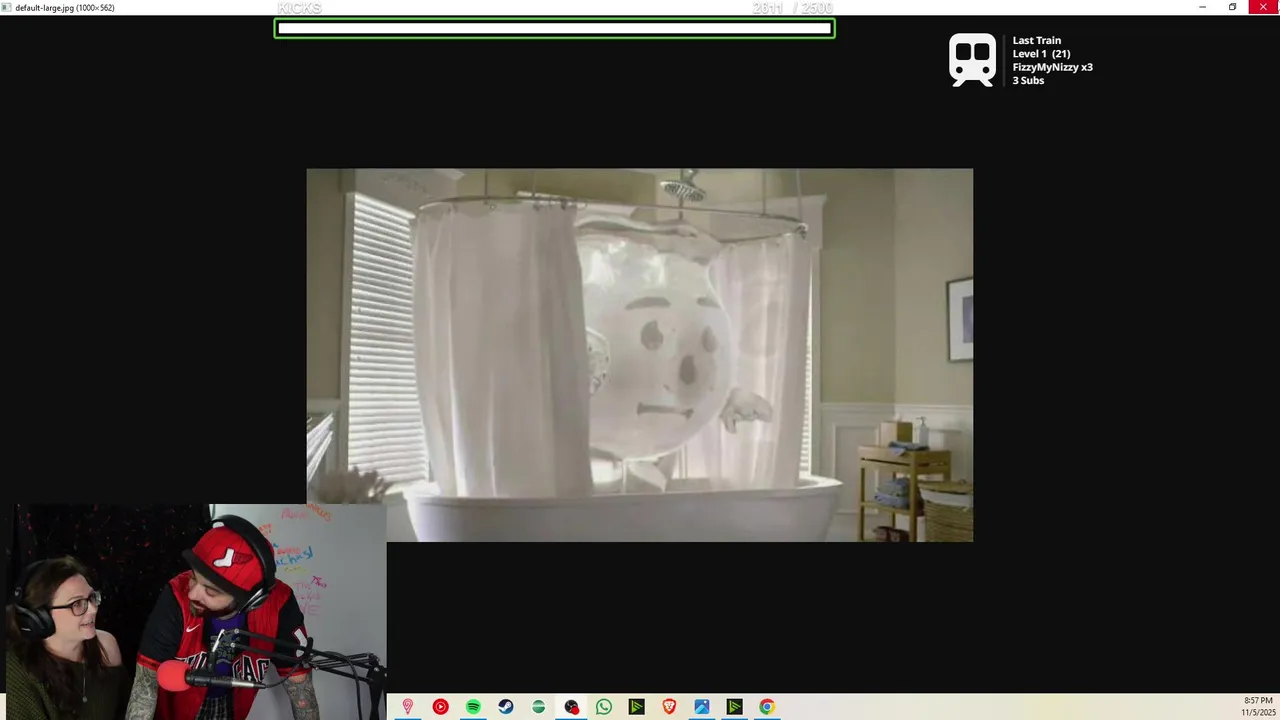Switch to OBS with the red recording dot
1280x720 pixels.
coord(571,707)
